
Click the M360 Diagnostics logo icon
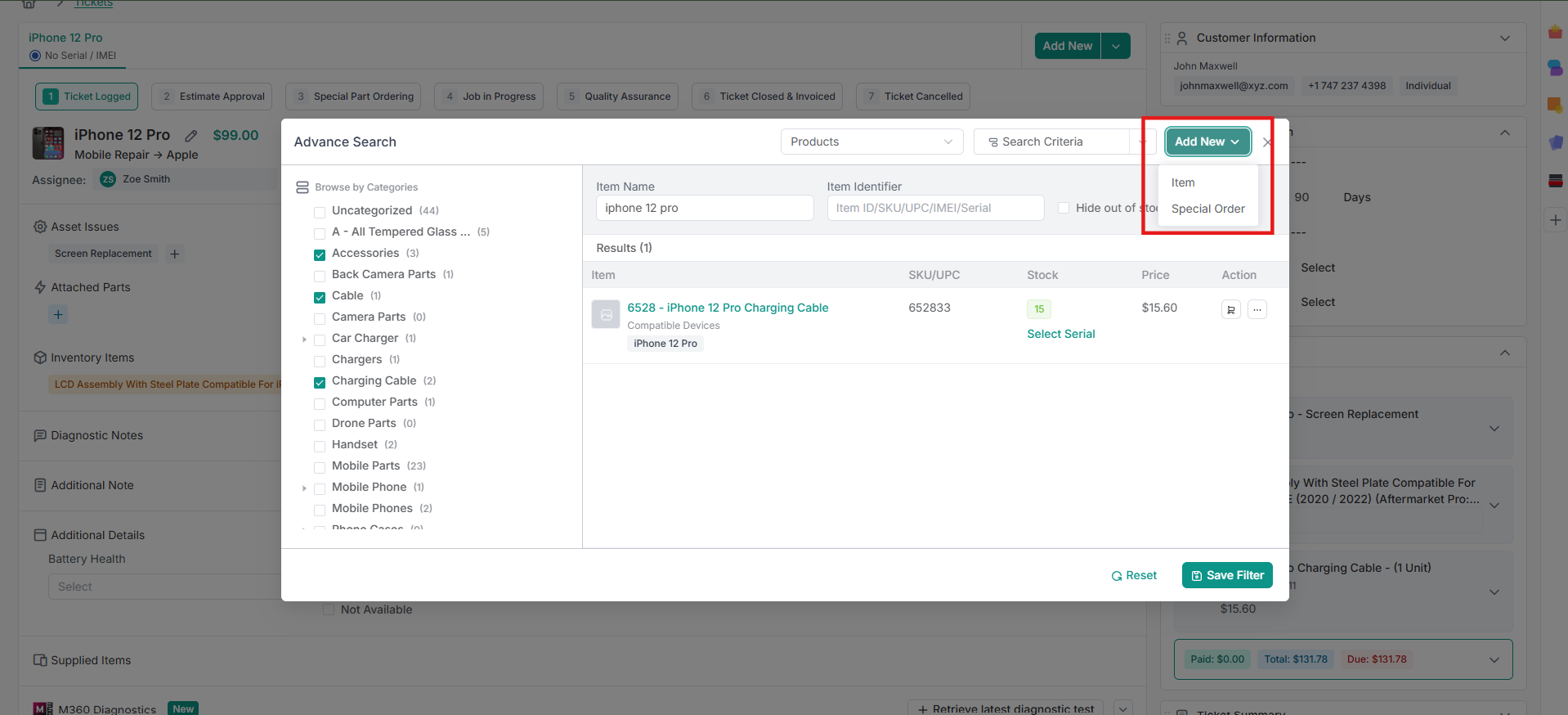tap(43, 709)
